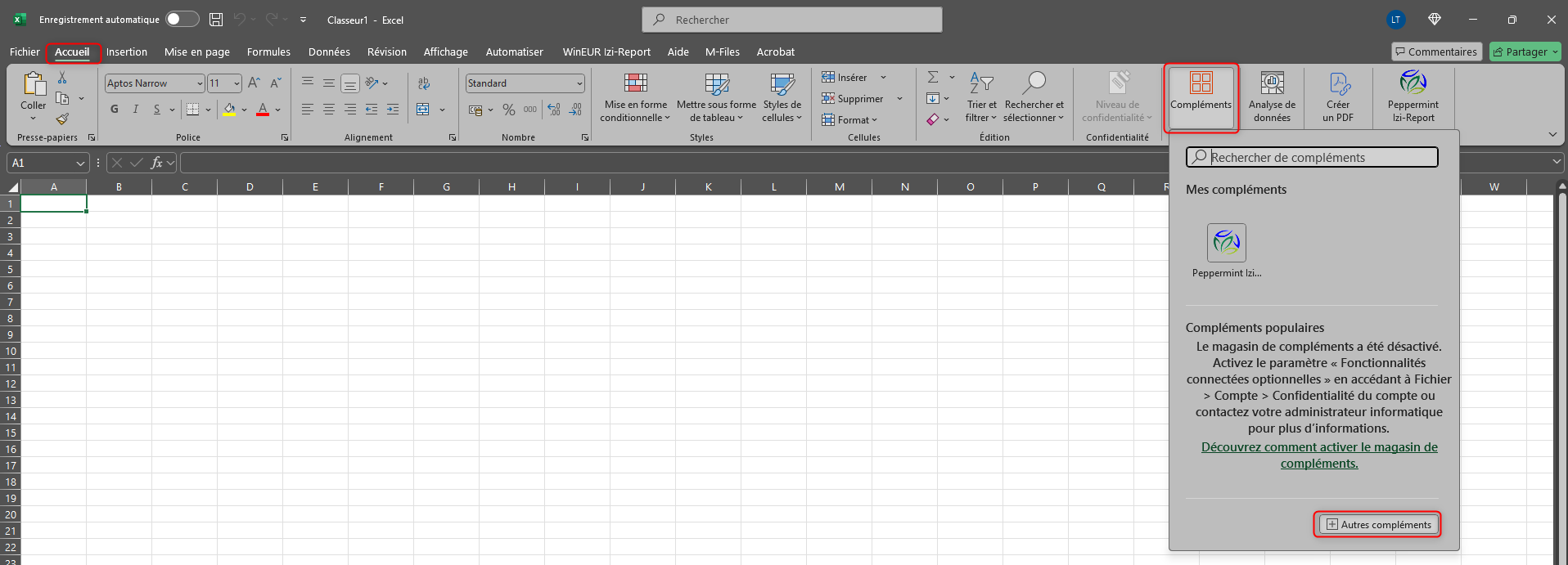Toggle italic I formatting
The width and height of the screenshot is (1568, 565).
[x=136, y=109]
